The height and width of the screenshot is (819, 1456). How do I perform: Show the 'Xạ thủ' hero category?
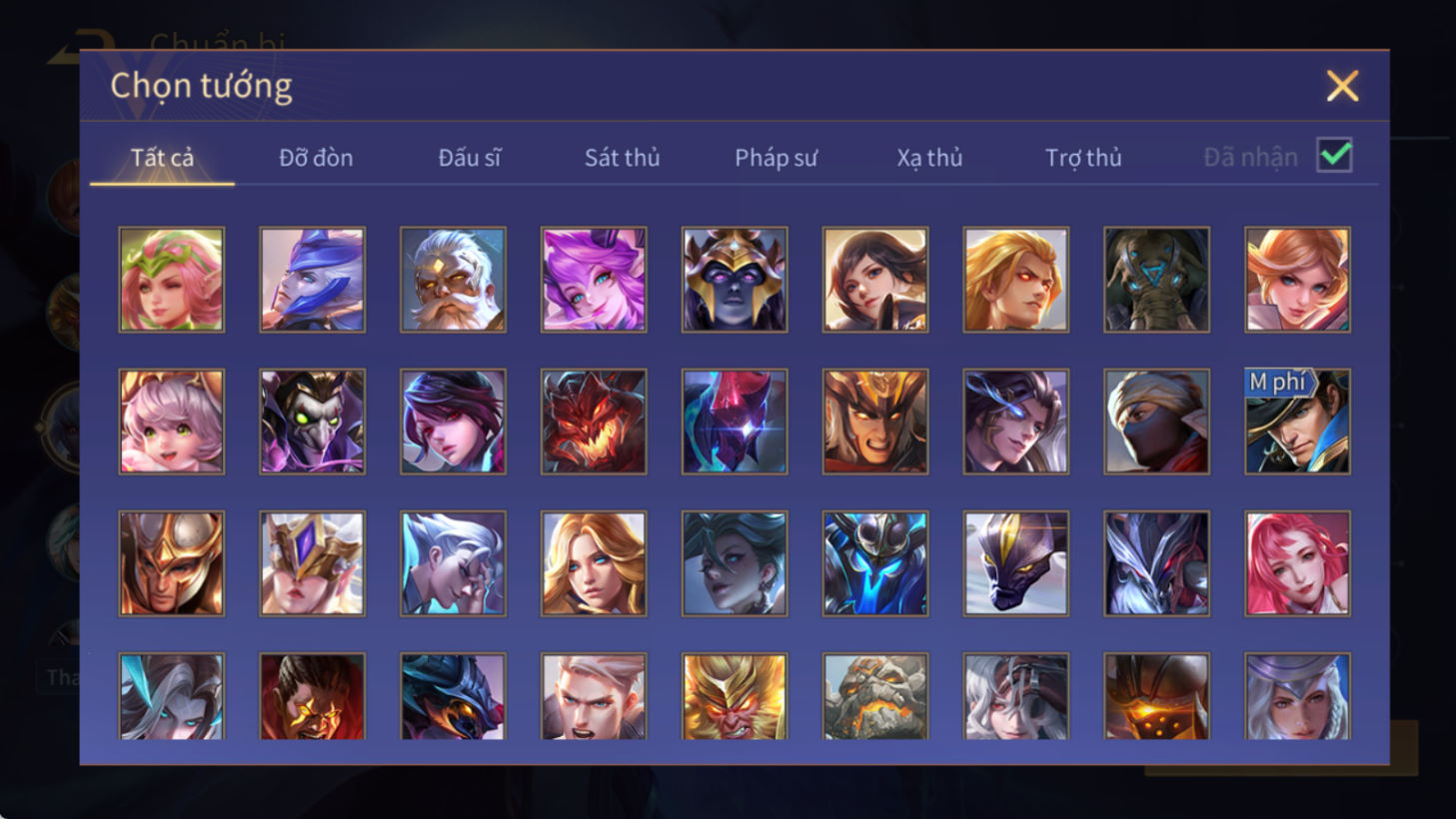click(x=929, y=158)
